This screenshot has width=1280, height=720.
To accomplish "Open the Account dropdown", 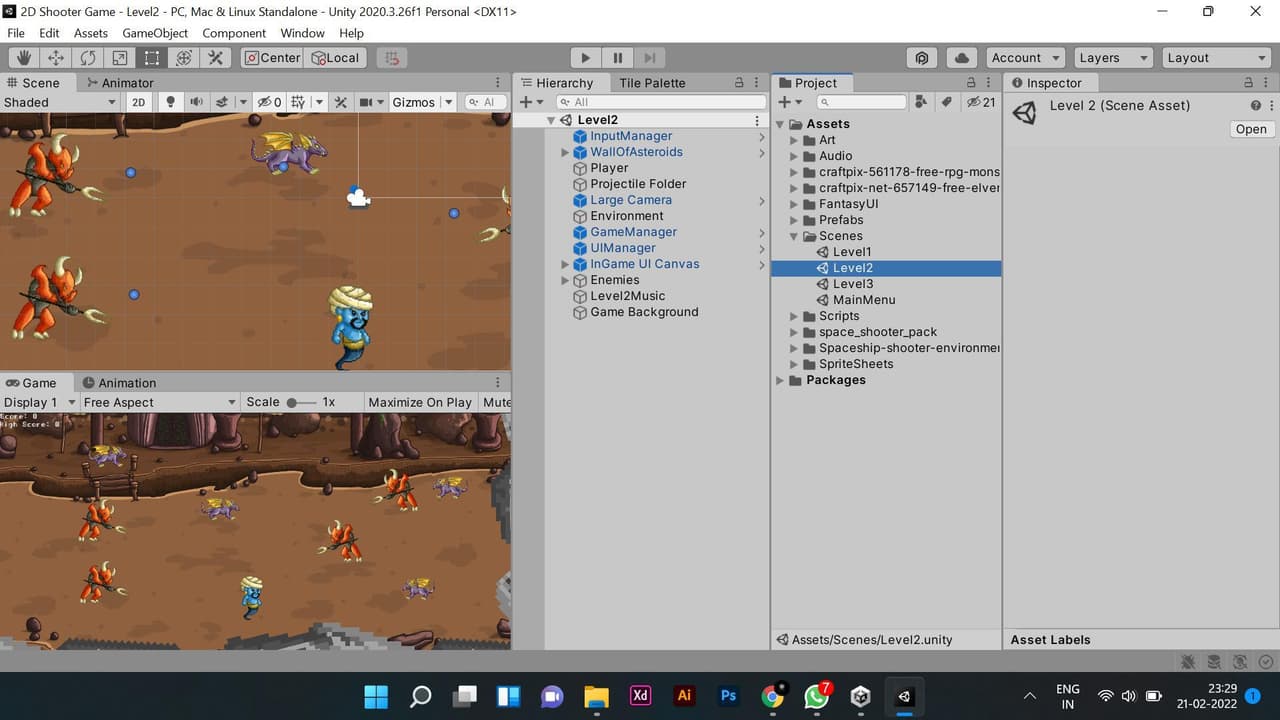I will coord(1026,58).
